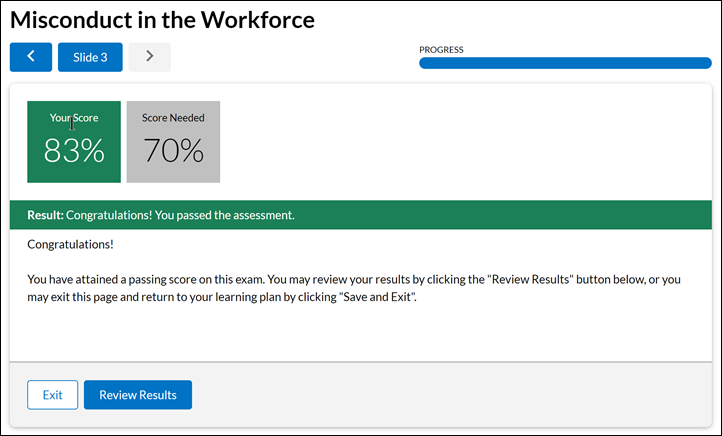Click the "Score Needed" caption text
This screenshot has width=722, height=436.
coord(173,118)
